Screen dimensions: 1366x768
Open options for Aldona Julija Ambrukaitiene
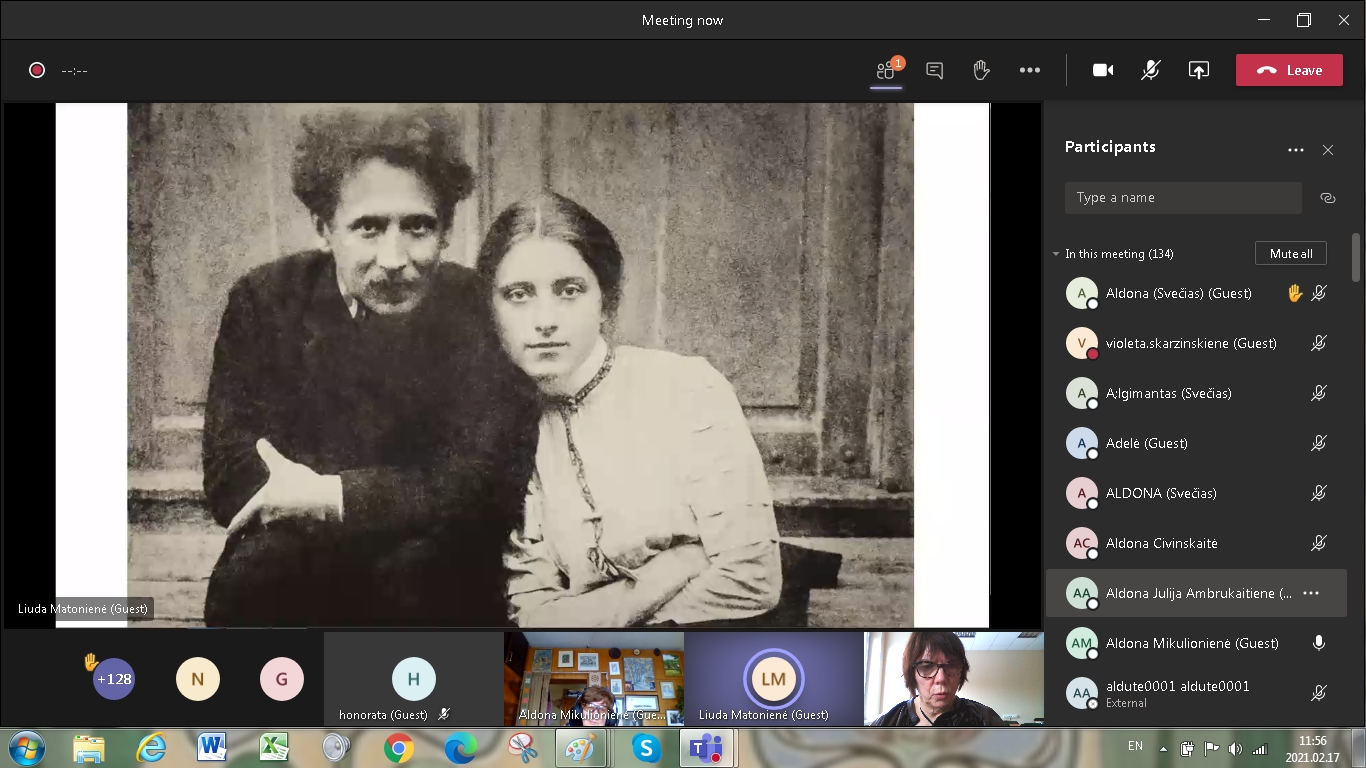[1311, 593]
